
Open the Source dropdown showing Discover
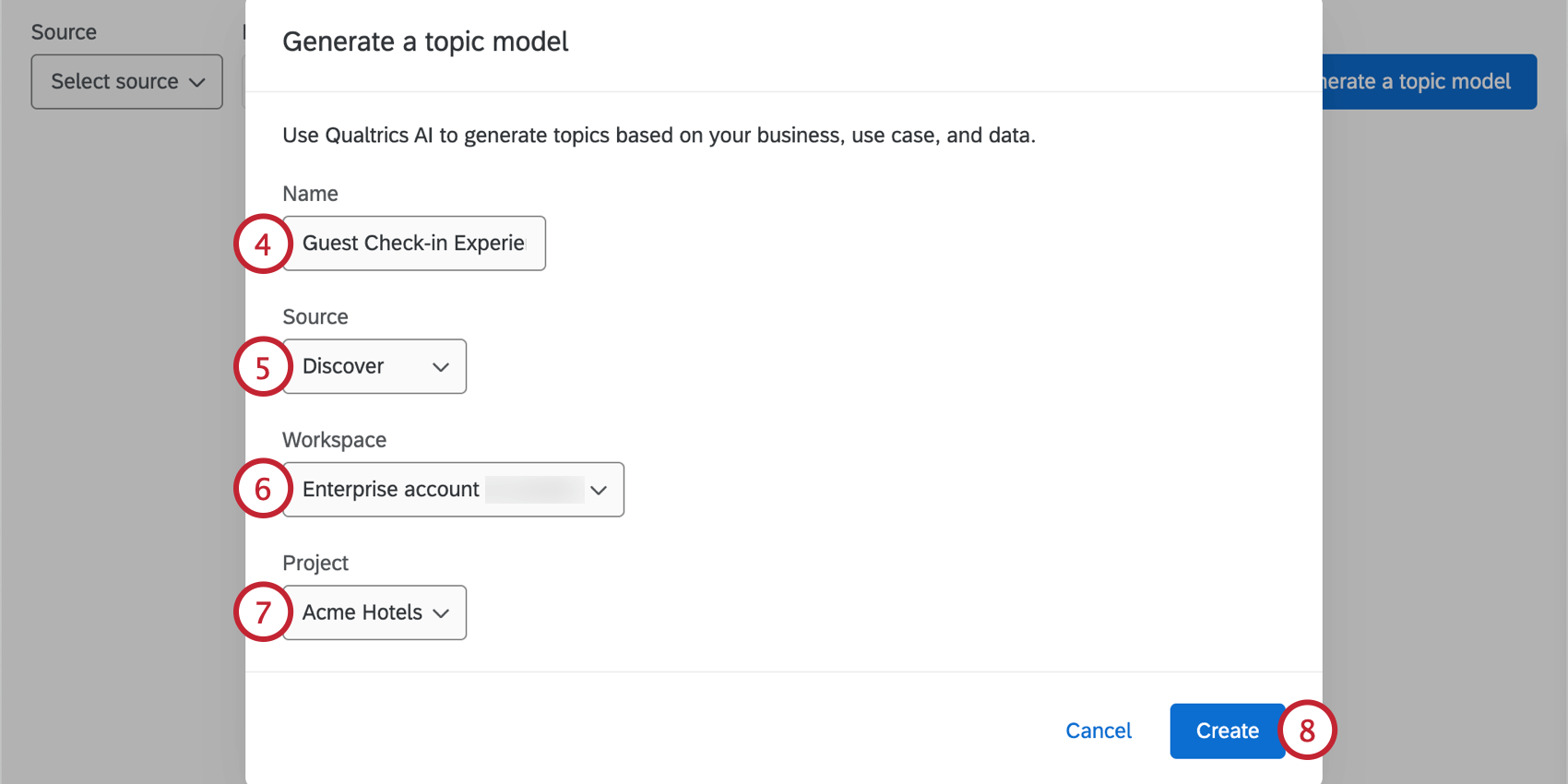click(374, 366)
